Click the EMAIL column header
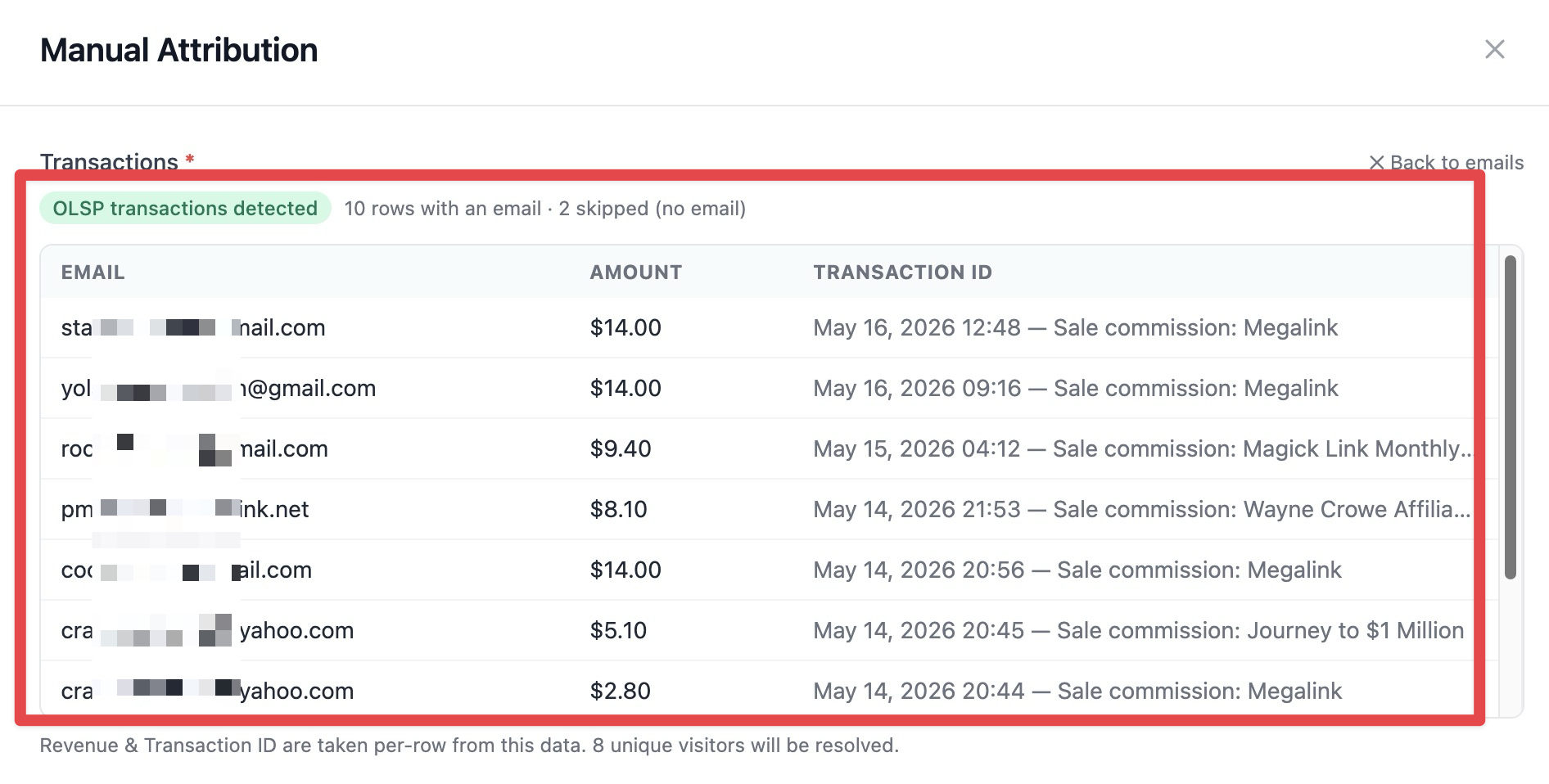 point(93,273)
